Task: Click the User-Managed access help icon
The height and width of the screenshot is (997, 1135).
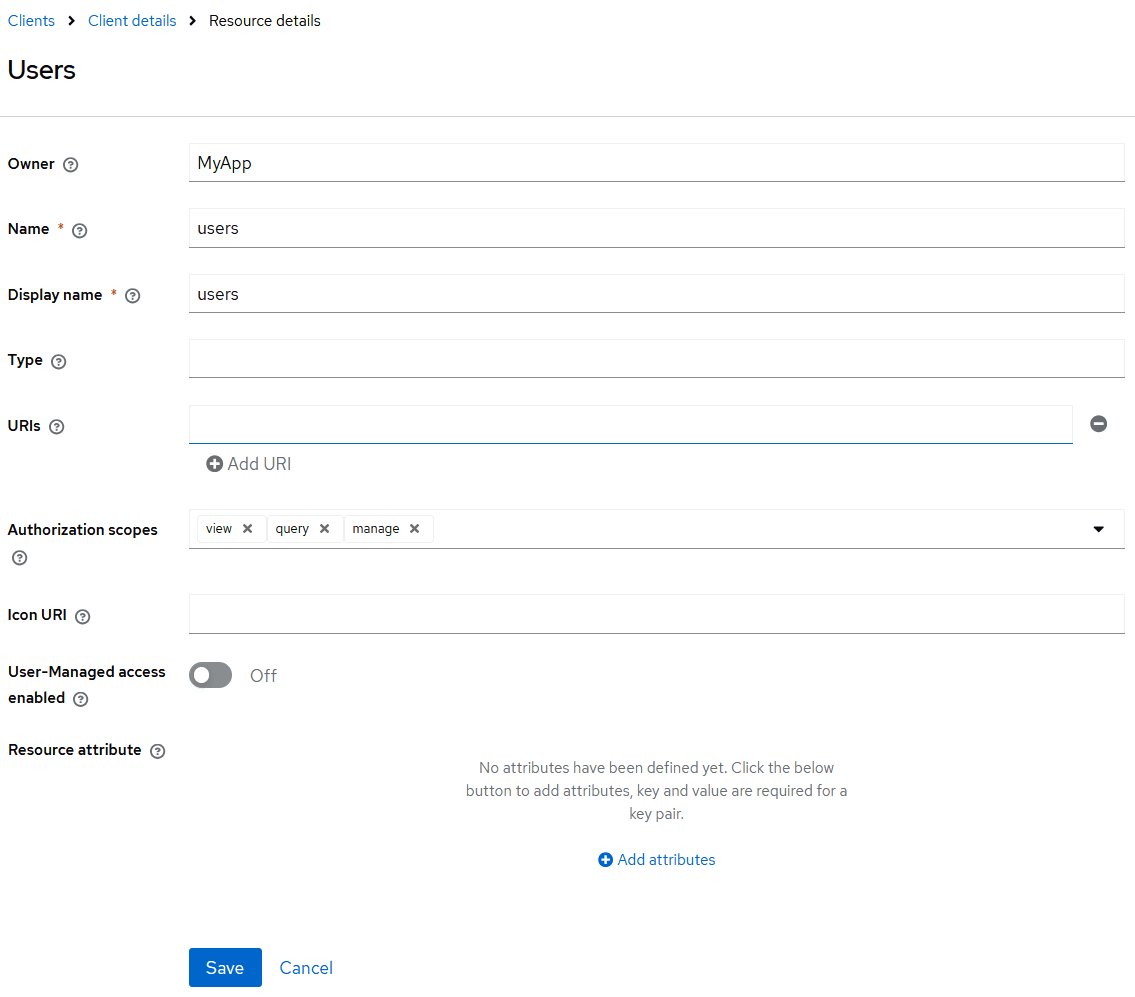Action: tap(80, 699)
